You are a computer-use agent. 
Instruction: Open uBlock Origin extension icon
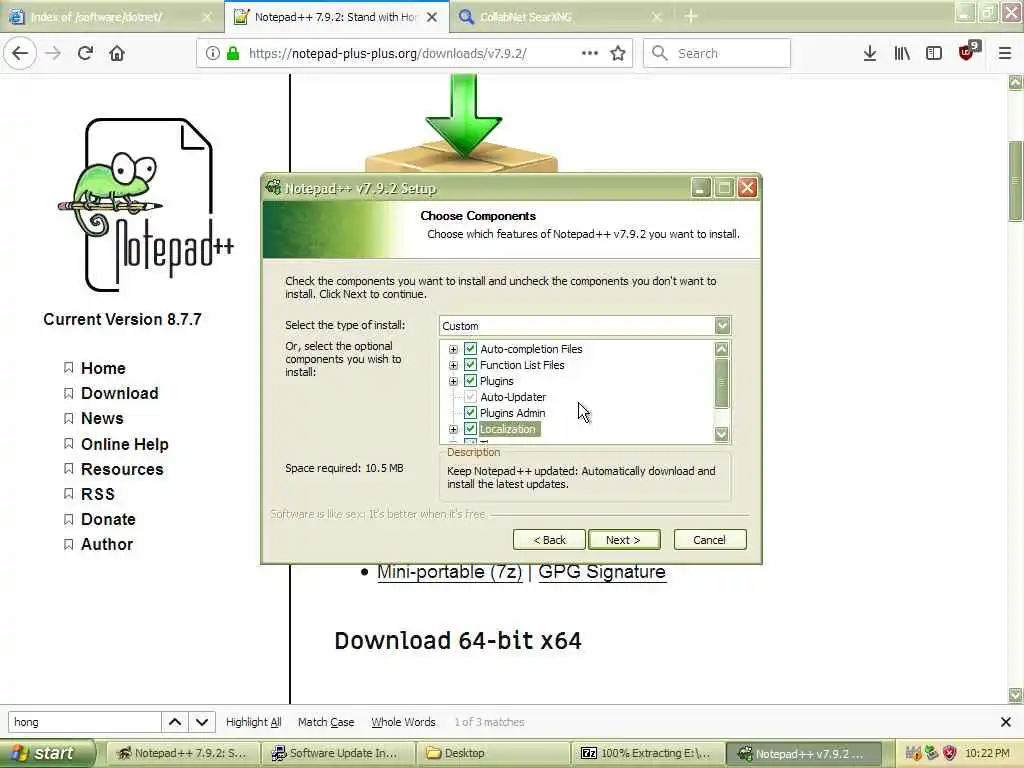click(967, 52)
